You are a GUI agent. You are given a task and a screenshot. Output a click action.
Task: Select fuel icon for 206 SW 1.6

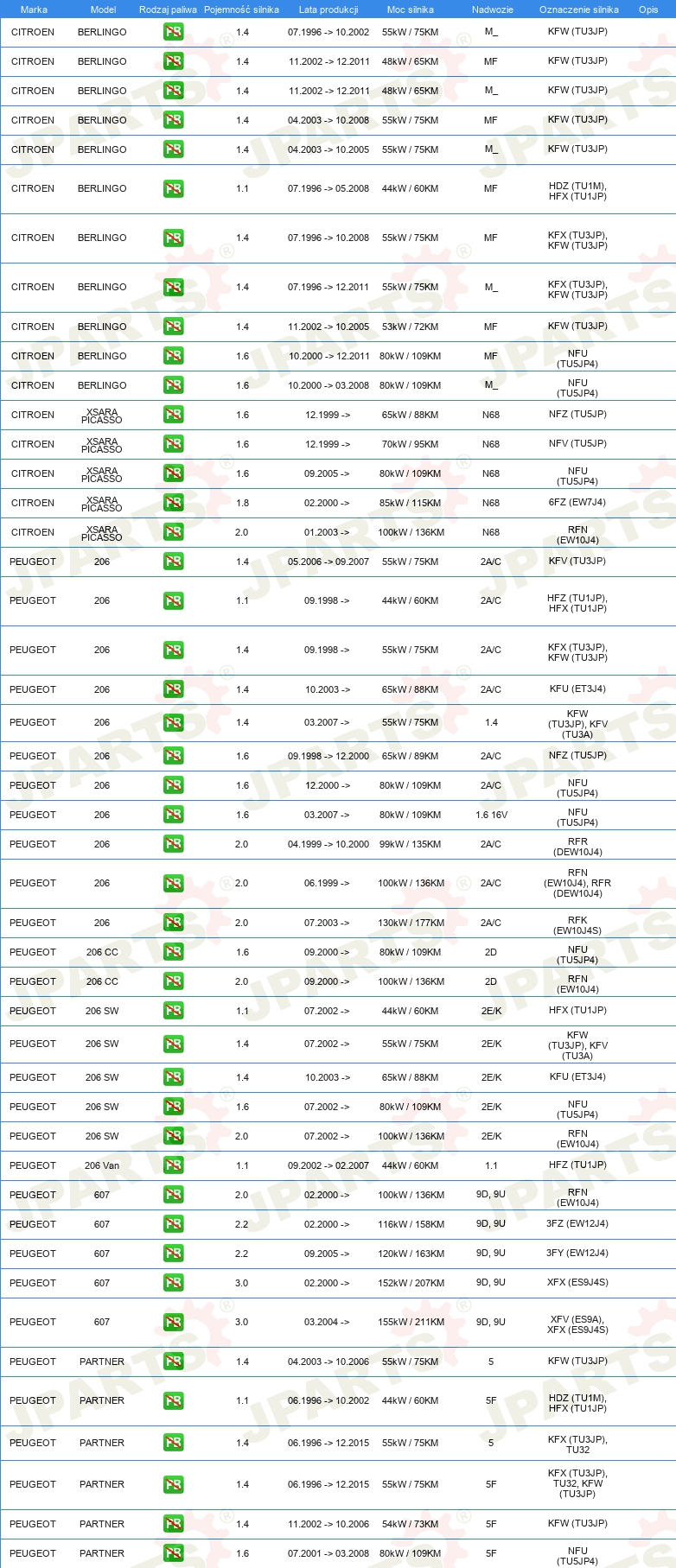pyautogui.click(x=173, y=1107)
